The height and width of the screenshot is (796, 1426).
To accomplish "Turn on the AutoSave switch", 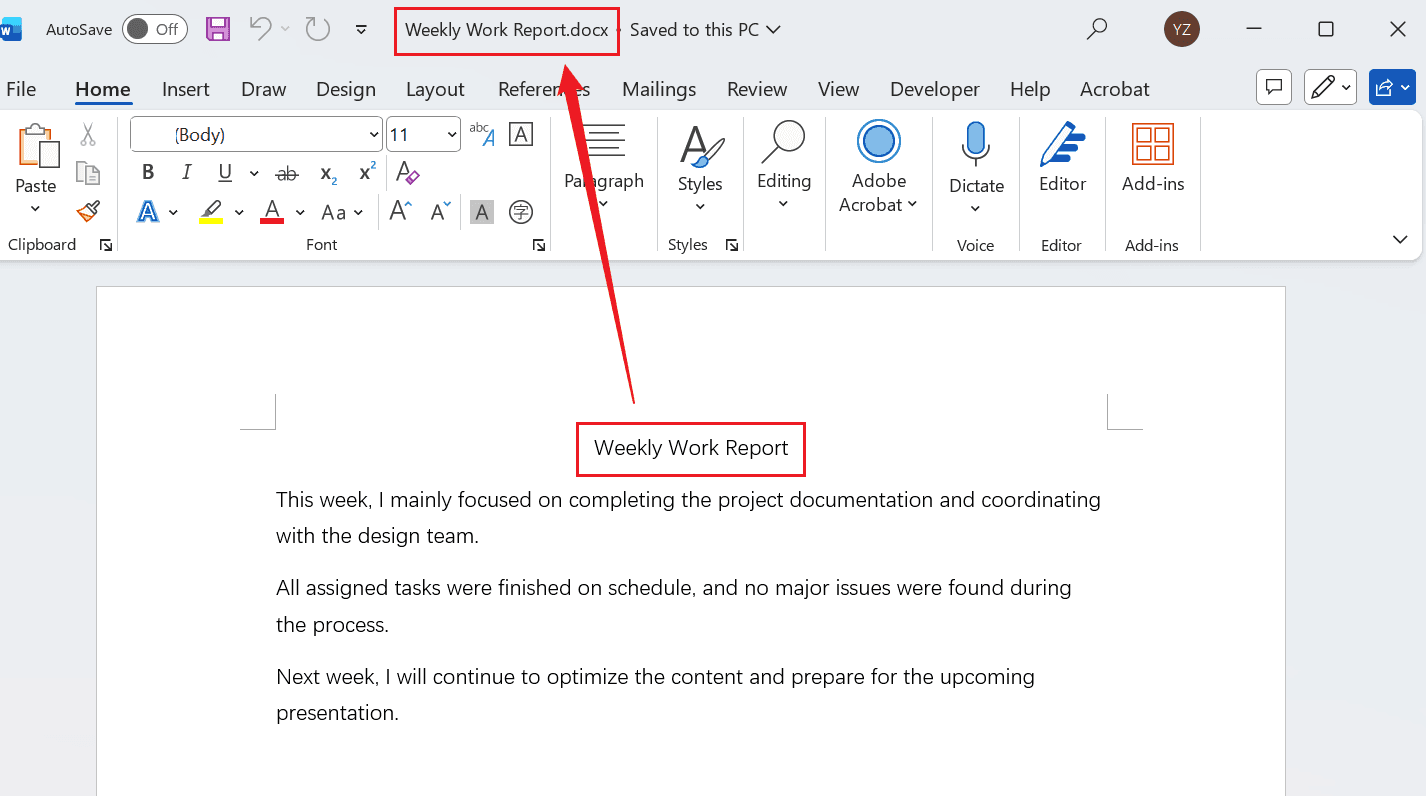I will coord(155,29).
